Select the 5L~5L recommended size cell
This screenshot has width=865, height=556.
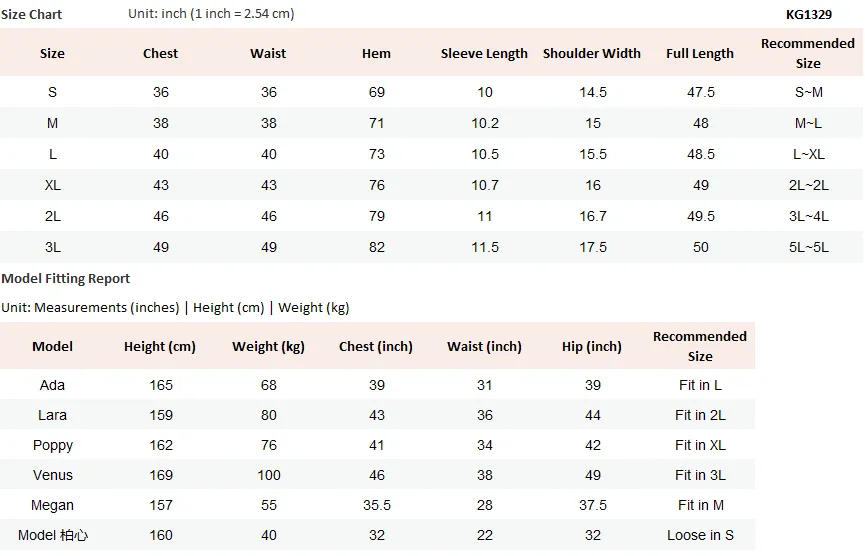[x=808, y=247]
